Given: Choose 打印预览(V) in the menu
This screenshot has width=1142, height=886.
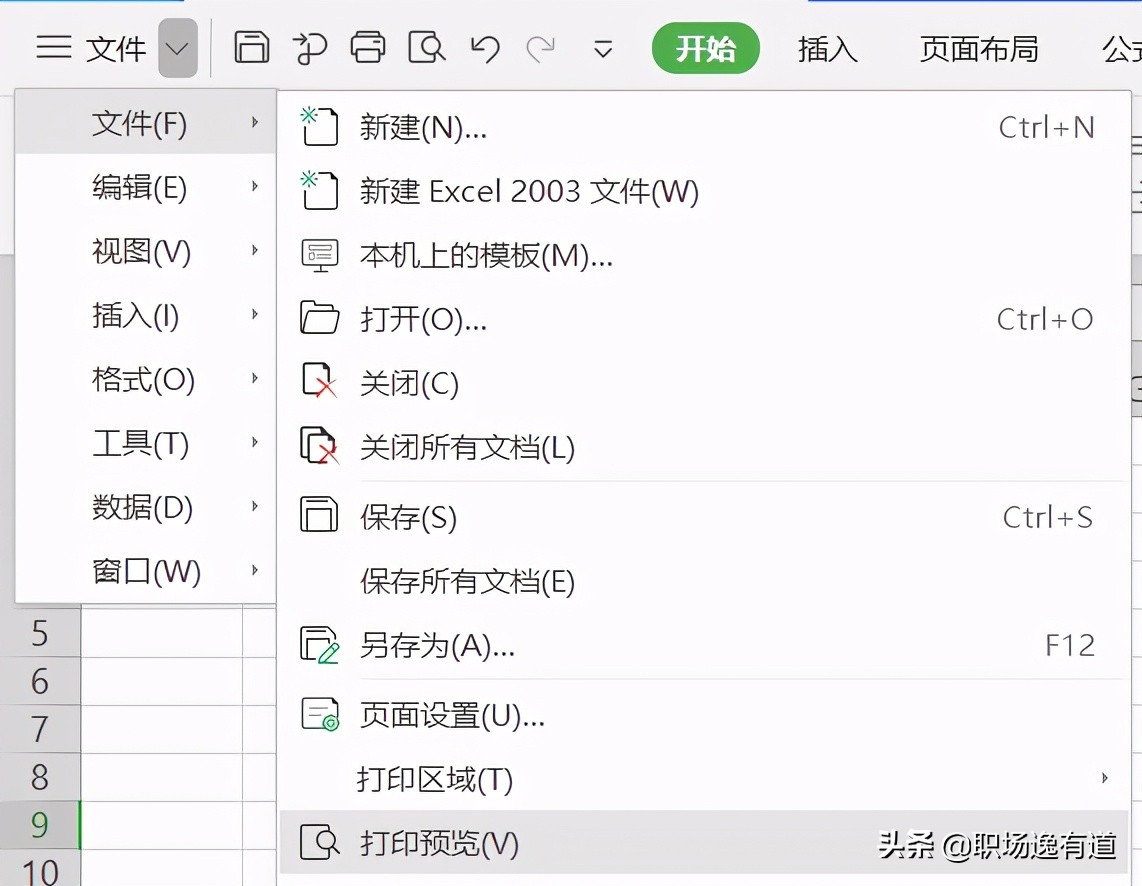Looking at the screenshot, I should [x=704, y=842].
